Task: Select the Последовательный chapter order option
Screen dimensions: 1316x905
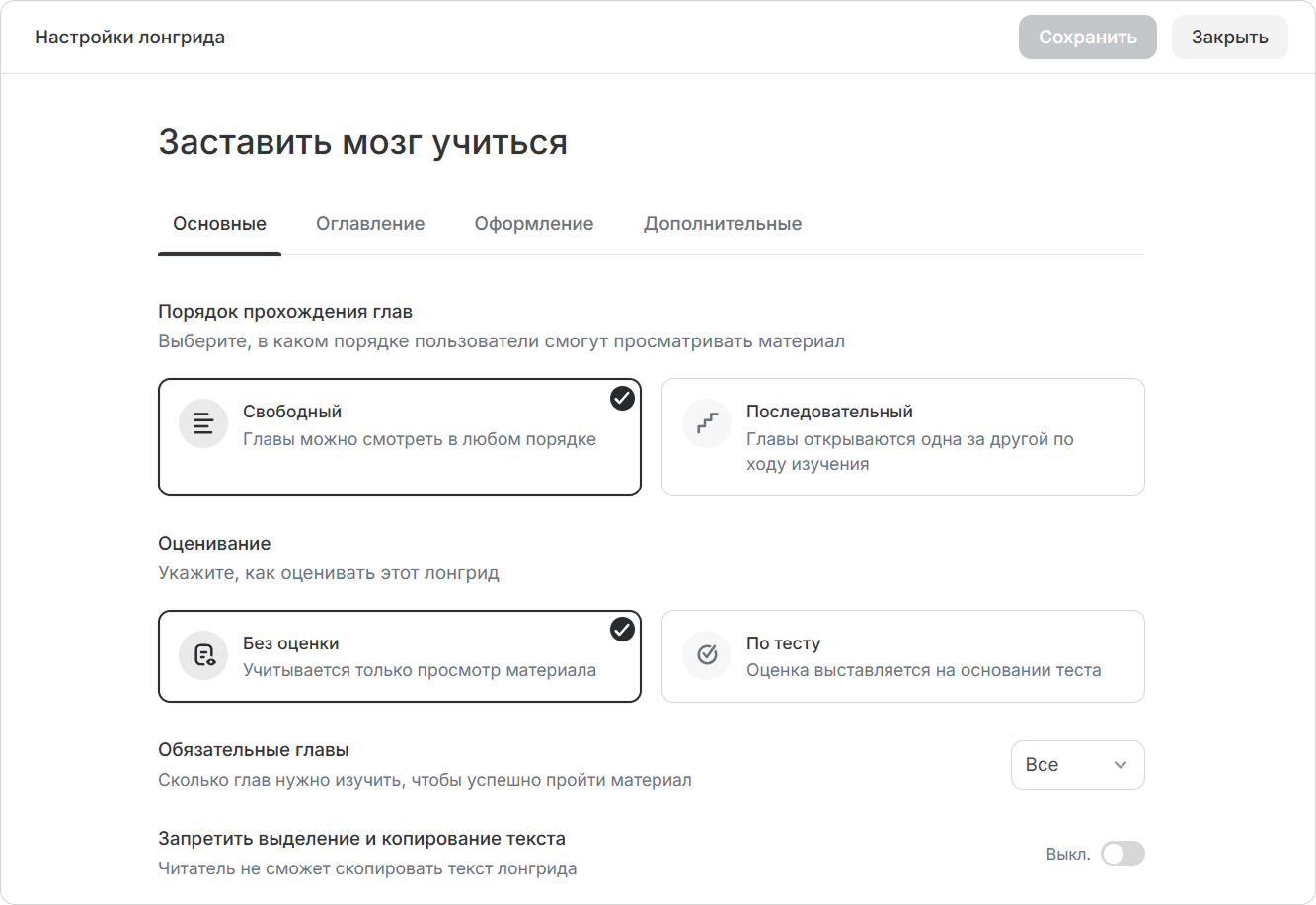Action: coord(903,437)
